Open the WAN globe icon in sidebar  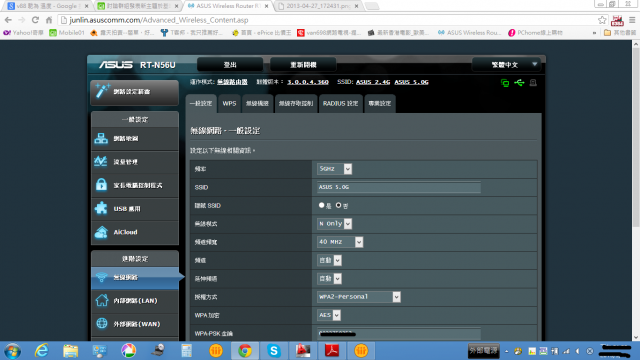[102, 323]
